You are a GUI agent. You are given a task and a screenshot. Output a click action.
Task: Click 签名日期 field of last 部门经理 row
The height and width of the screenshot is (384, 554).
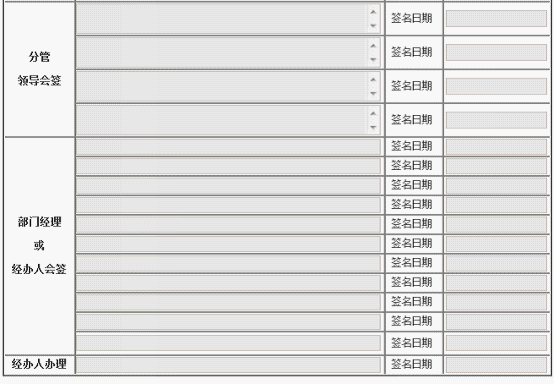[496, 343]
